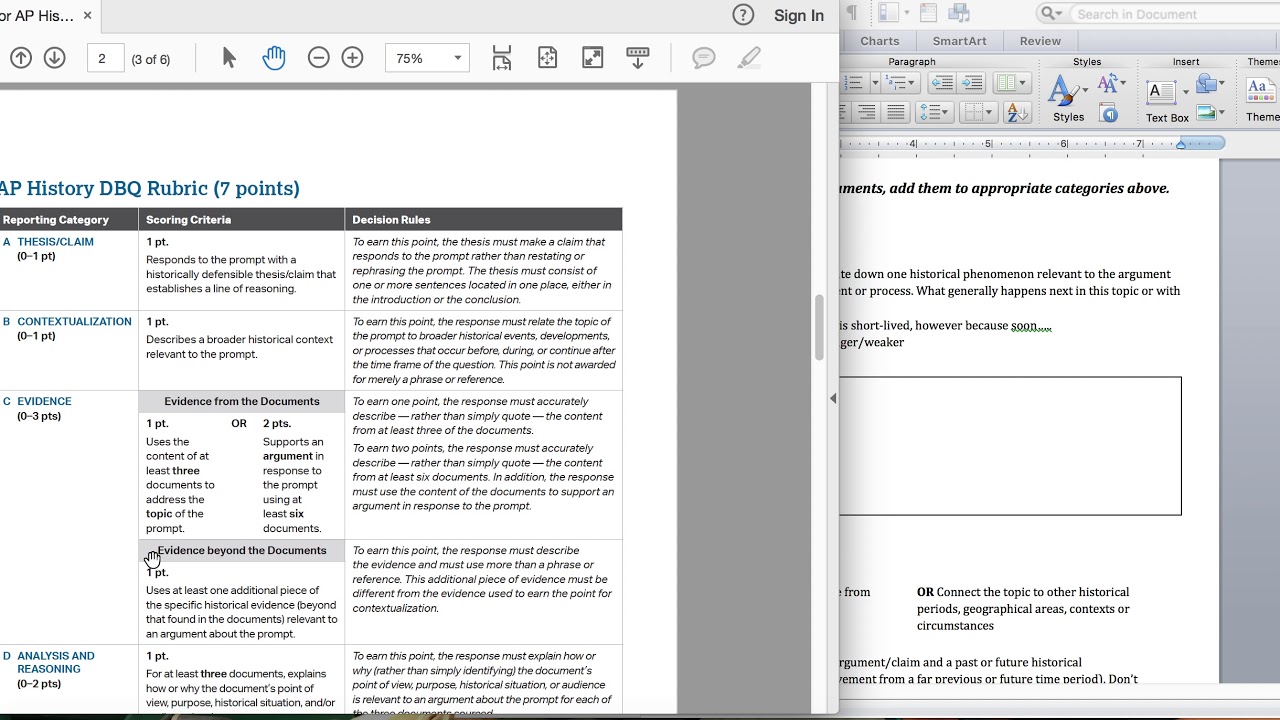Viewport: 1280px width, 720px height.
Task: Insert a picture from the Picture dropdown
Action: coord(1211,112)
